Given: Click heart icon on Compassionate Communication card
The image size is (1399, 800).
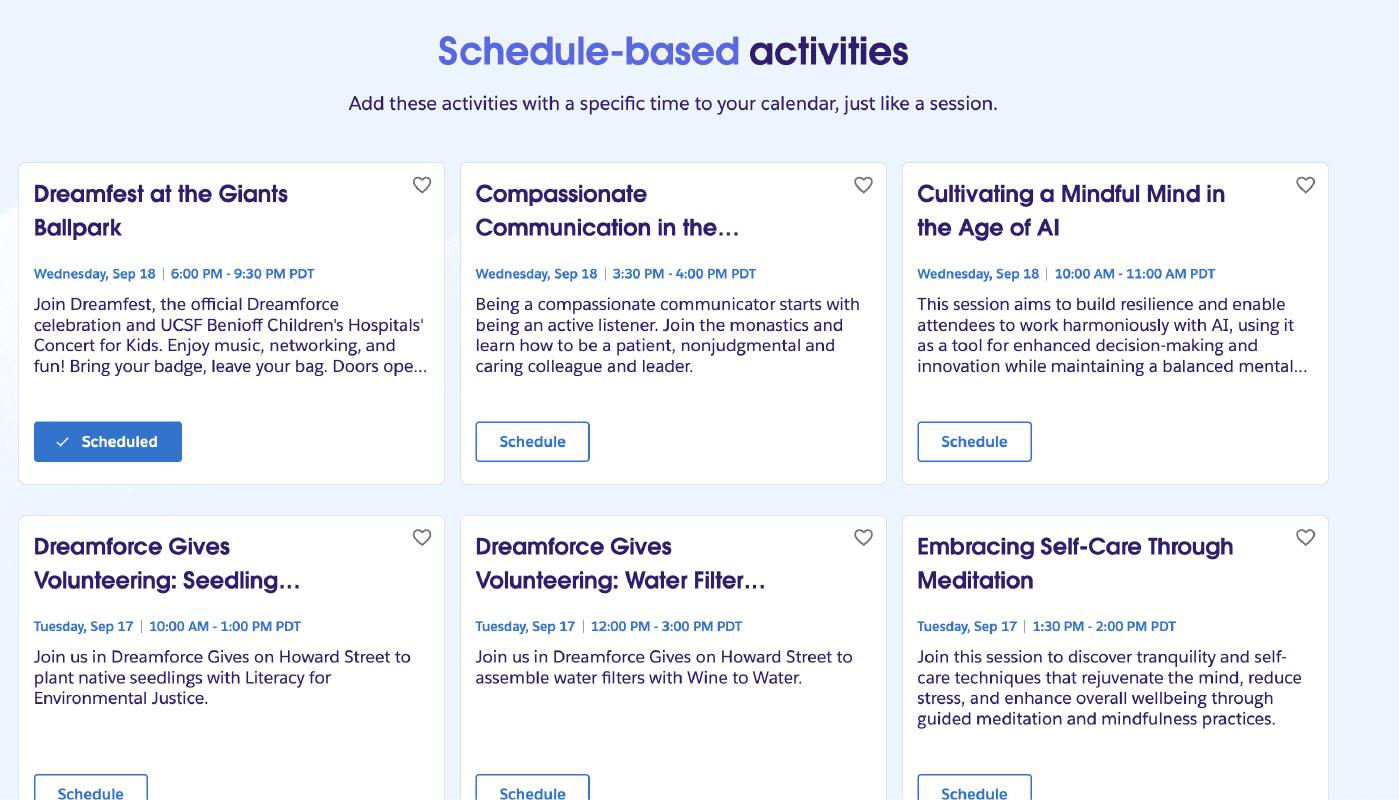Looking at the screenshot, I should point(863,185).
